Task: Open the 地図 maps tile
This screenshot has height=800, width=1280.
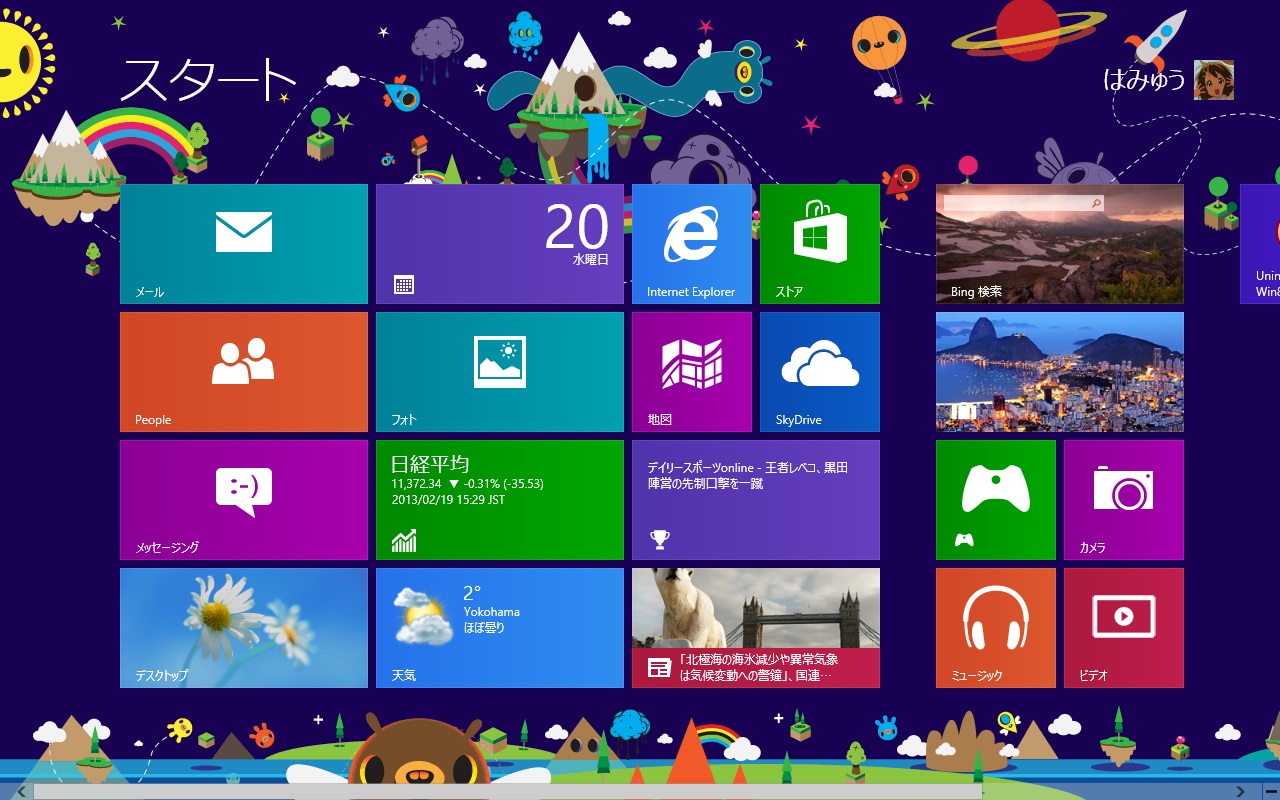Action: pyautogui.click(x=692, y=372)
